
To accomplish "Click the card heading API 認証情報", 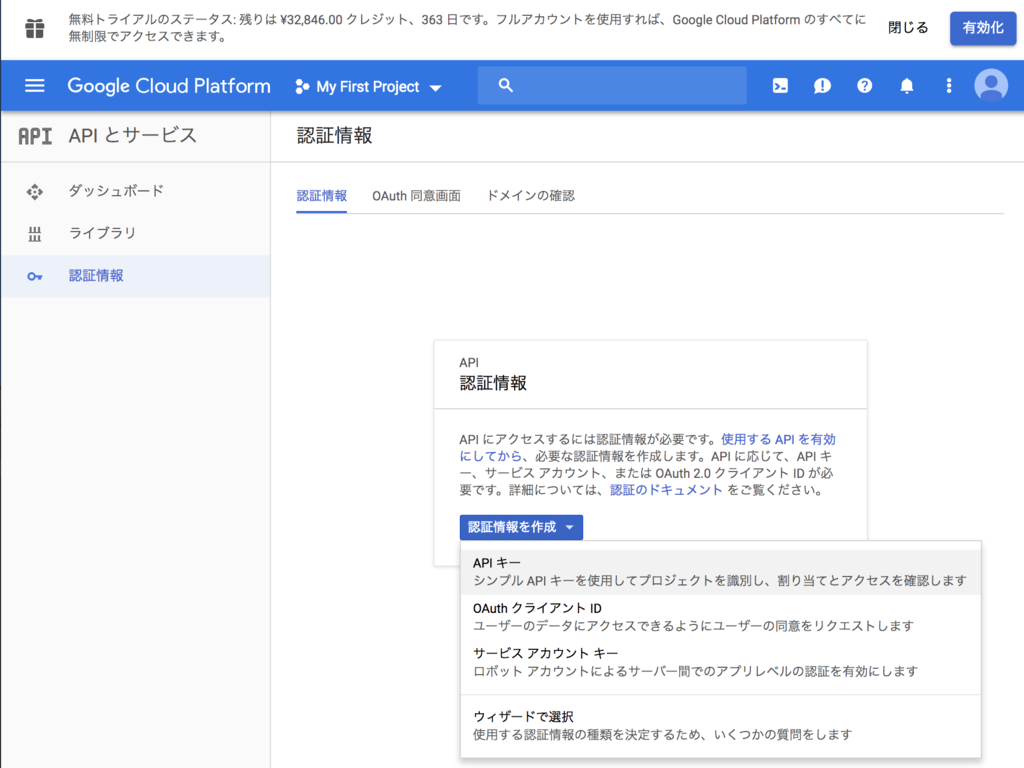I will [x=493, y=374].
